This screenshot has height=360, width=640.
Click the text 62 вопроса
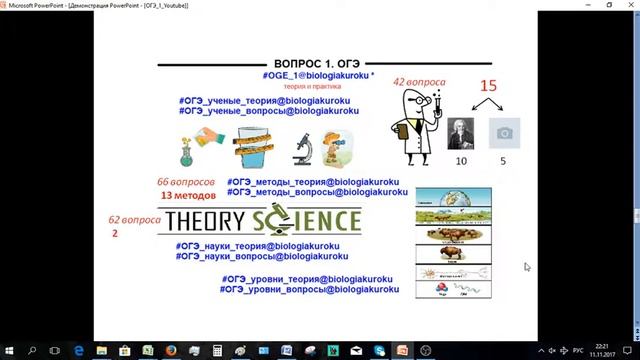[134, 220]
